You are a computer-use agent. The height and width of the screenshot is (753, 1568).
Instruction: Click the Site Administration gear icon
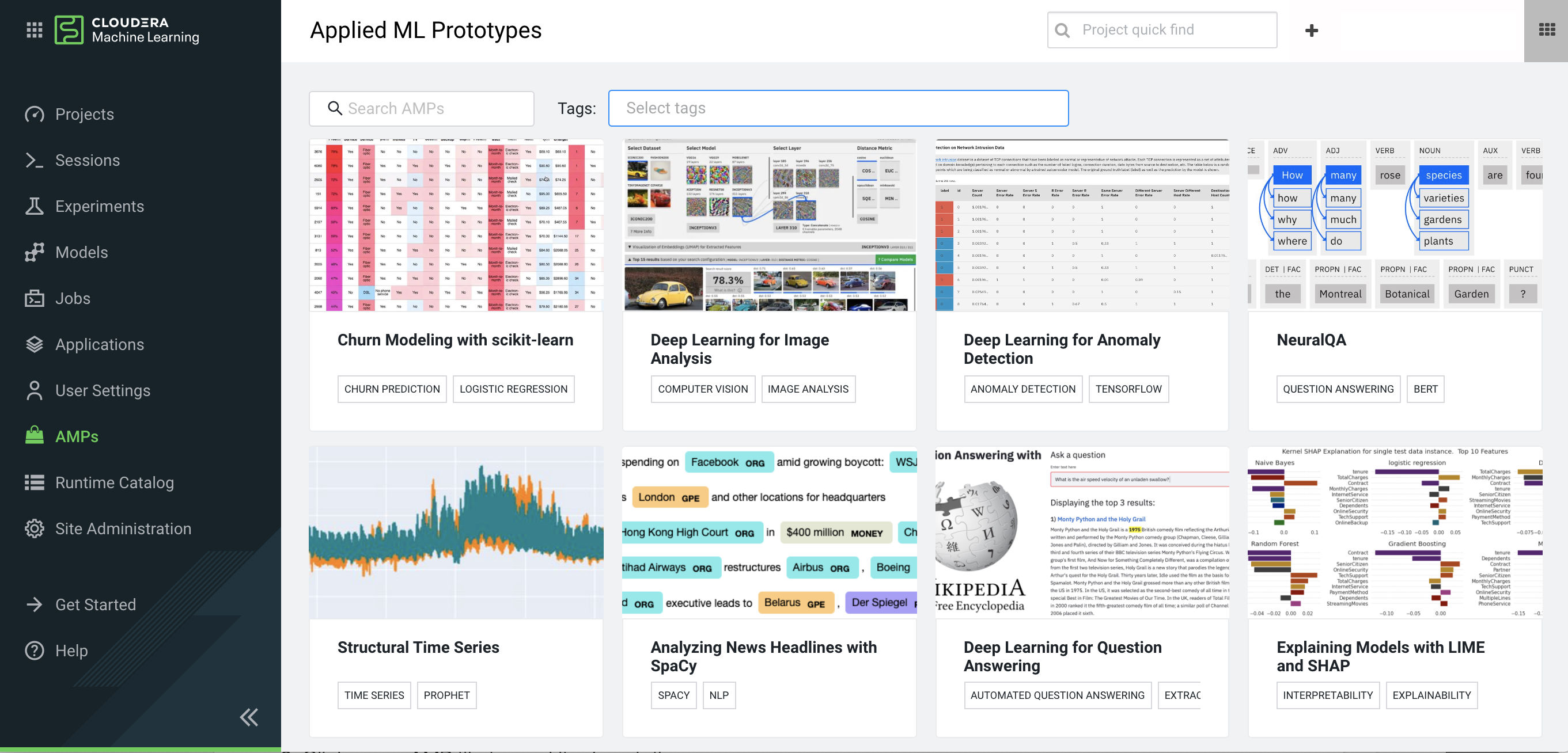(34, 528)
